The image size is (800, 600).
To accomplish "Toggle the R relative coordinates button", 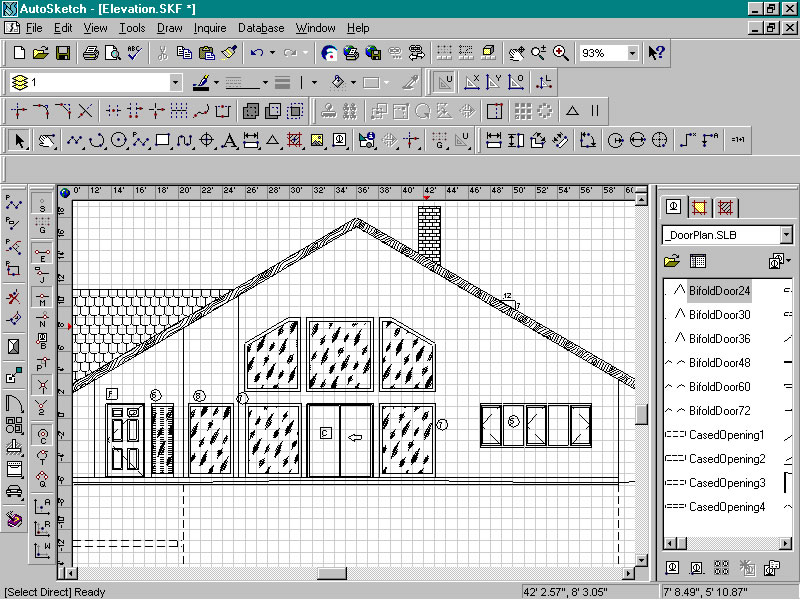I will tap(42, 529).
